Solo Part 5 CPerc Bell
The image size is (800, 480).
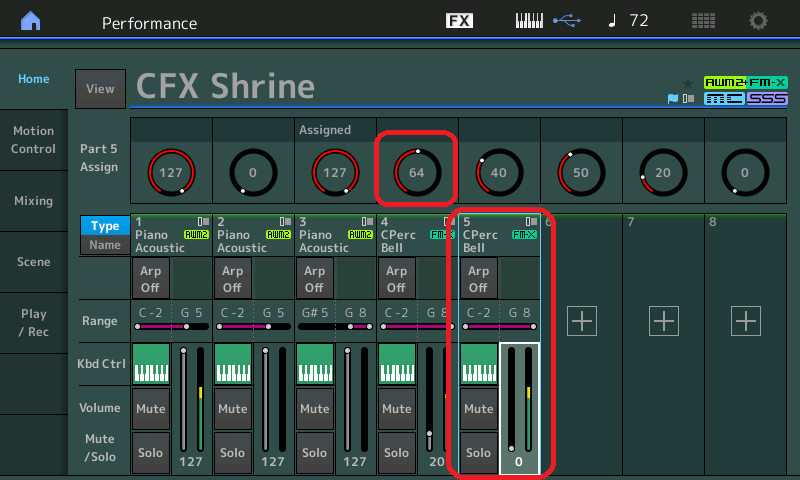(x=478, y=453)
